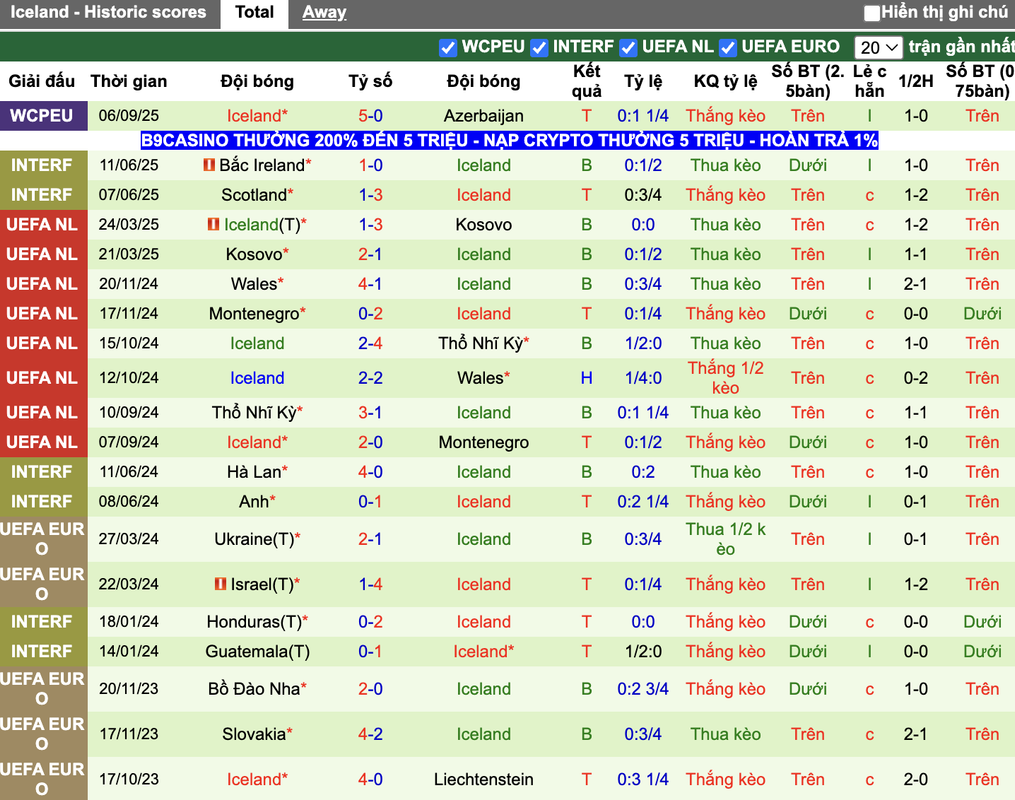The width and height of the screenshot is (1015, 800).
Task: Click the 0-1 score against Anh
Action: [370, 502]
